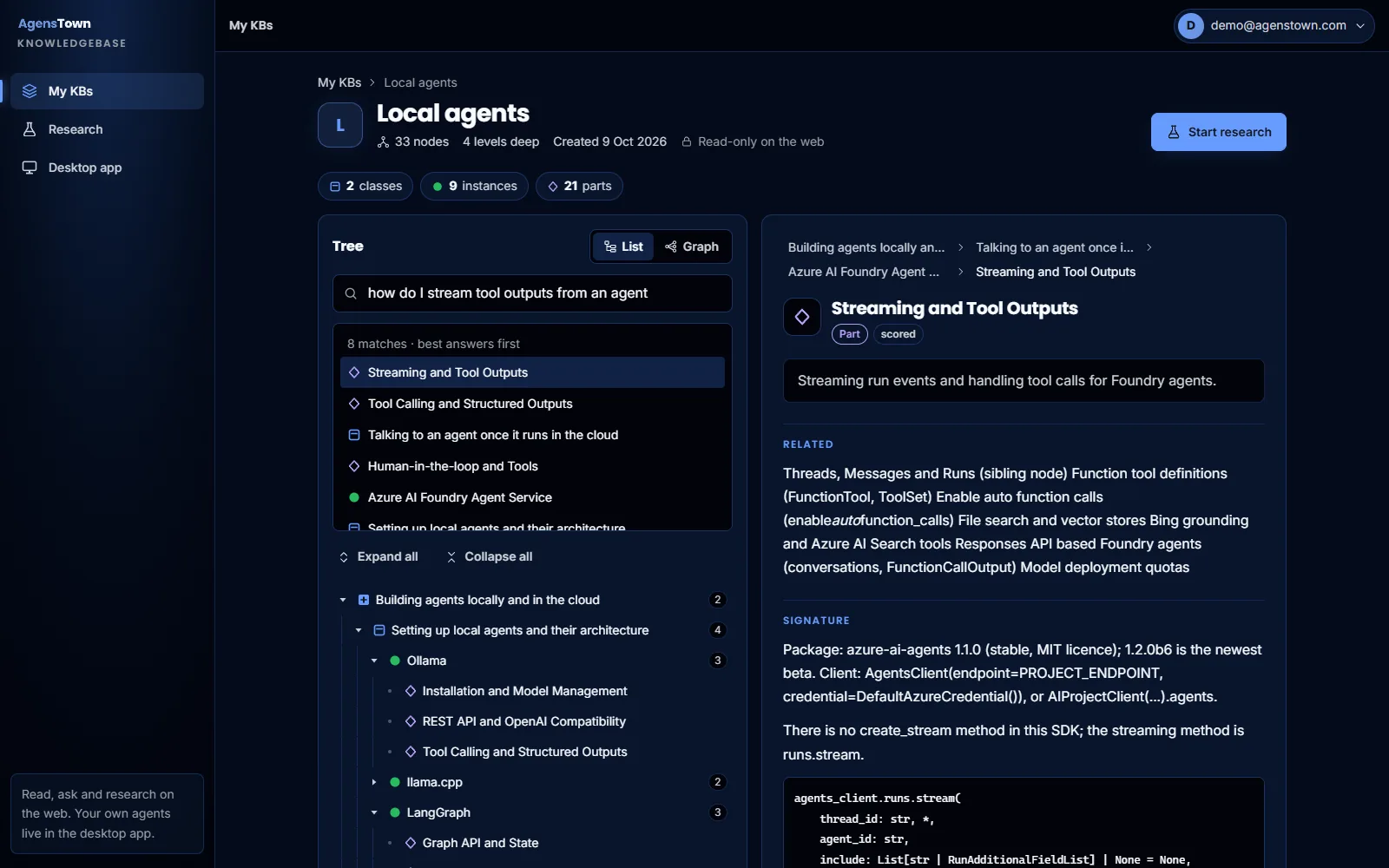Viewport: 1389px width, 868px height.
Task: Go to Desktop app page
Action: pos(107,168)
